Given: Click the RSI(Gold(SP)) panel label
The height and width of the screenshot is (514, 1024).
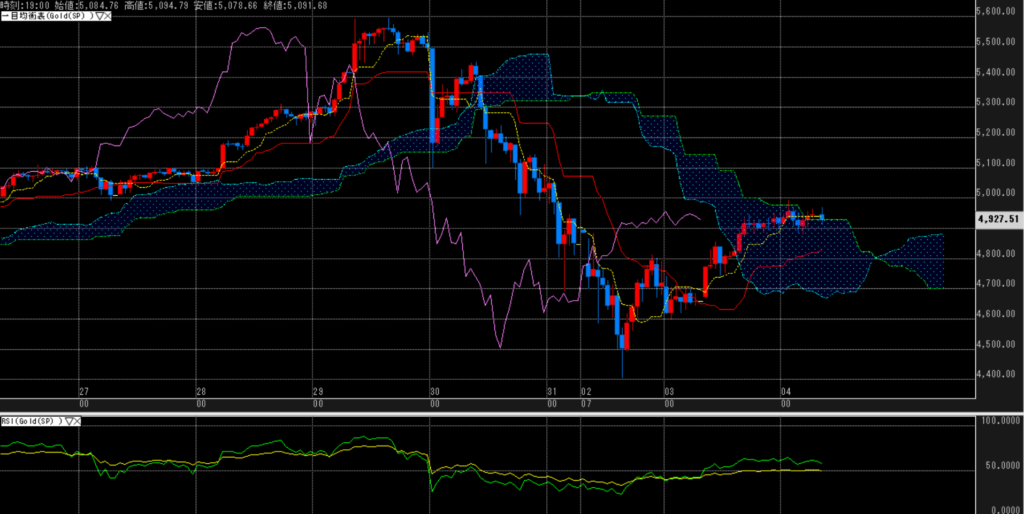Looking at the screenshot, I should [30, 421].
